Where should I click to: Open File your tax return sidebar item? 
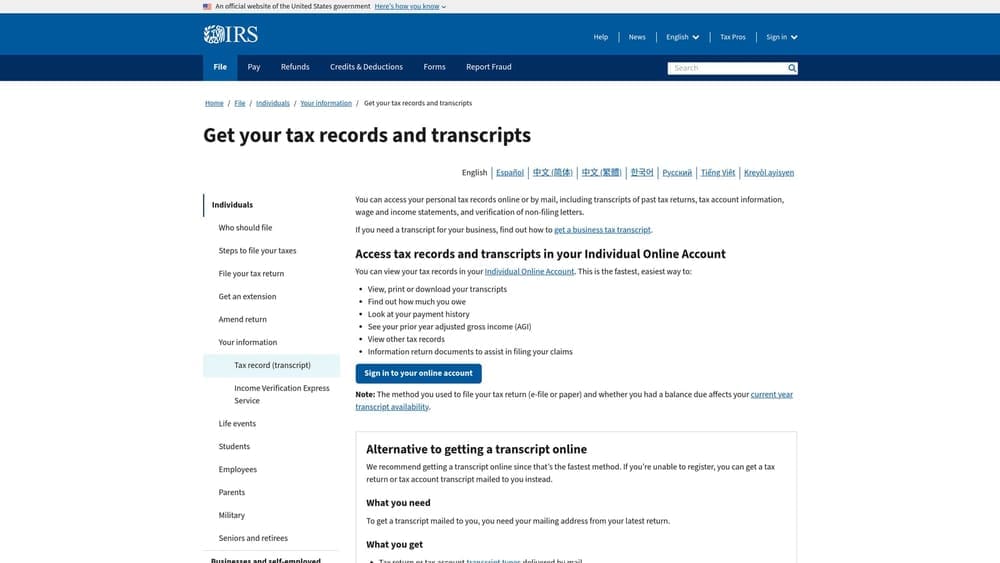(x=251, y=274)
